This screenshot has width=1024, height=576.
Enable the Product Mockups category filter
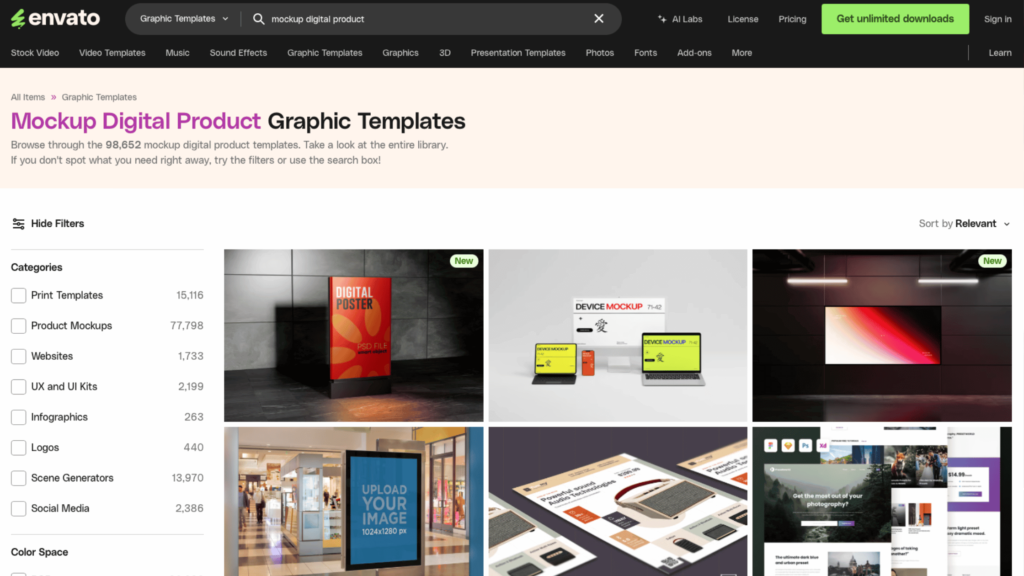[x=19, y=326]
